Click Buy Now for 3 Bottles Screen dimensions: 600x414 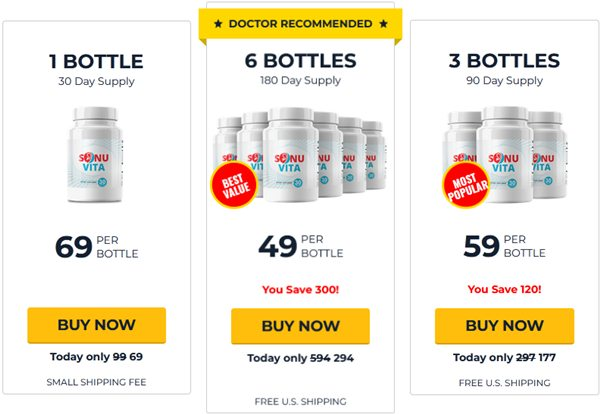coord(504,326)
